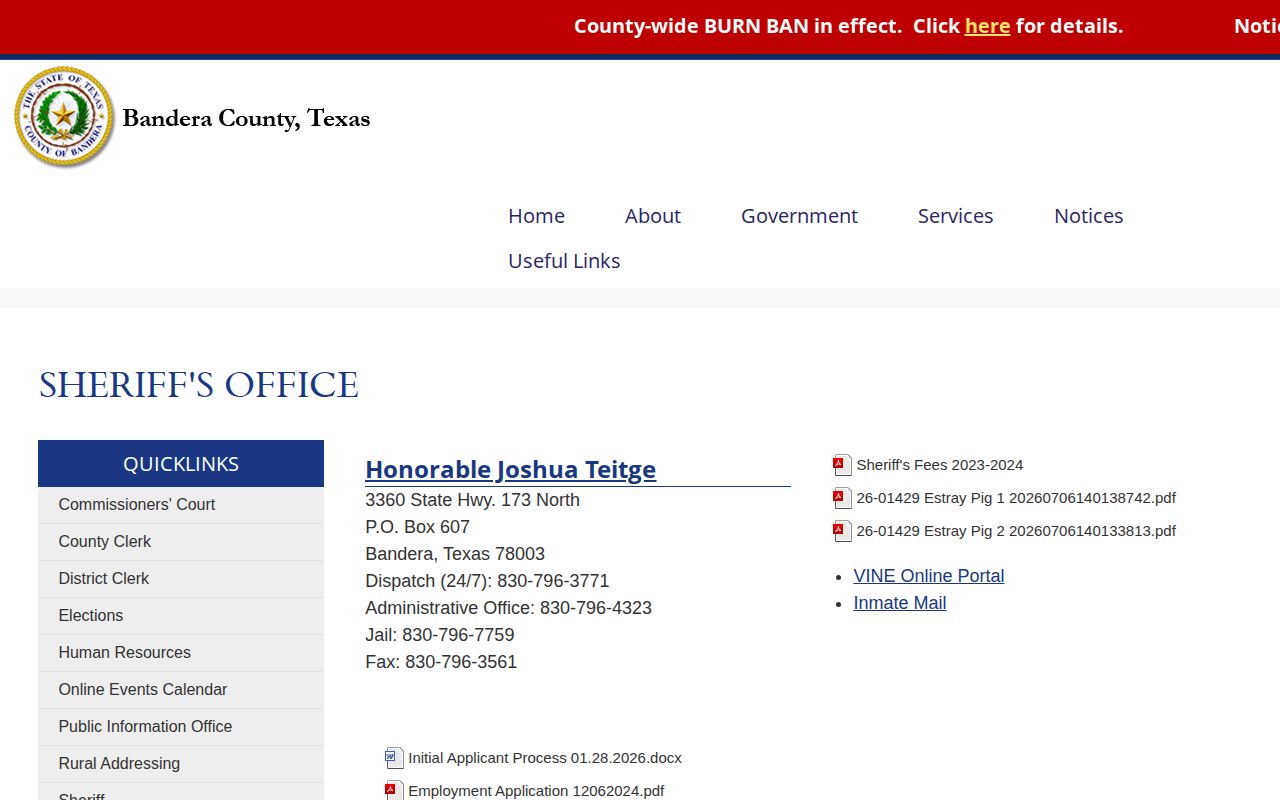The width and height of the screenshot is (1280, 800).
Task: Open the Notices menu
Action: click(1088, 216)
